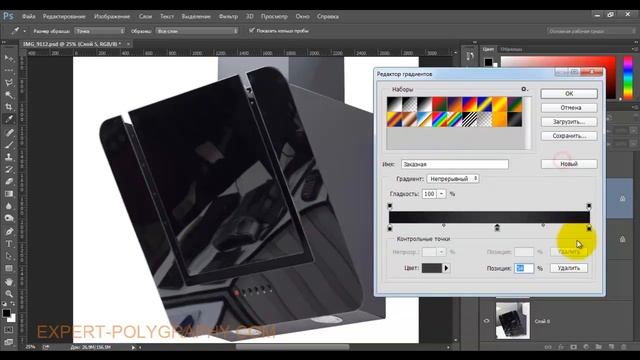Select the Path Selection tool
Image resolution: width=640 pixels, height=360 pixels.
click(x=9, y=256)
